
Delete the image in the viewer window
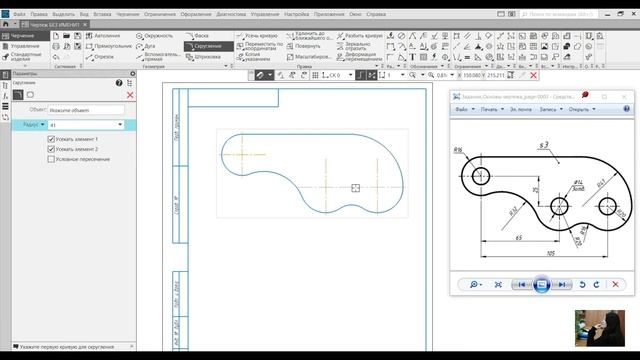[x=616, y=284]
